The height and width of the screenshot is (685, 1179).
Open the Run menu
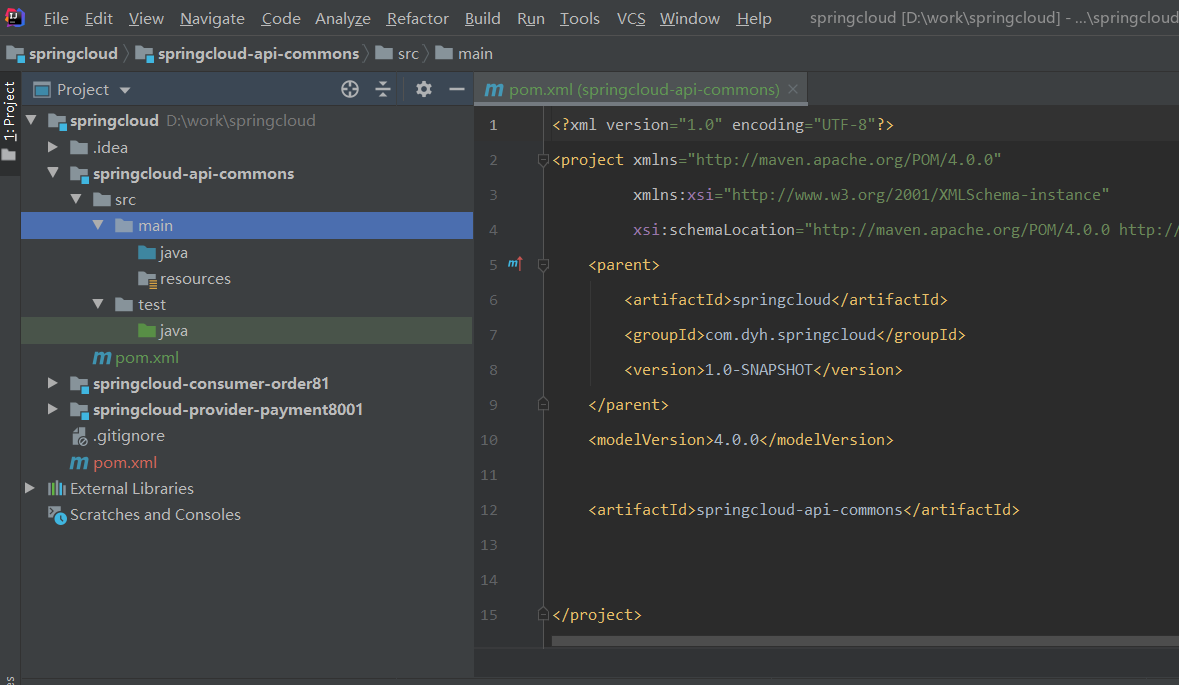pos(531,18)
